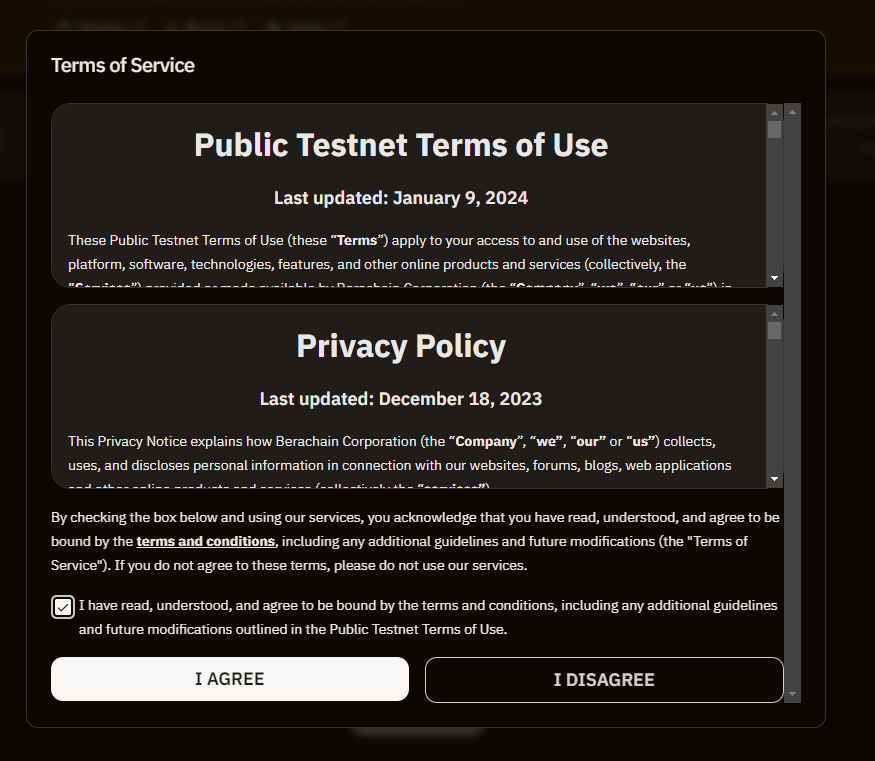Click the 'I have read, understood' checkbox label

tap(427, 617)
